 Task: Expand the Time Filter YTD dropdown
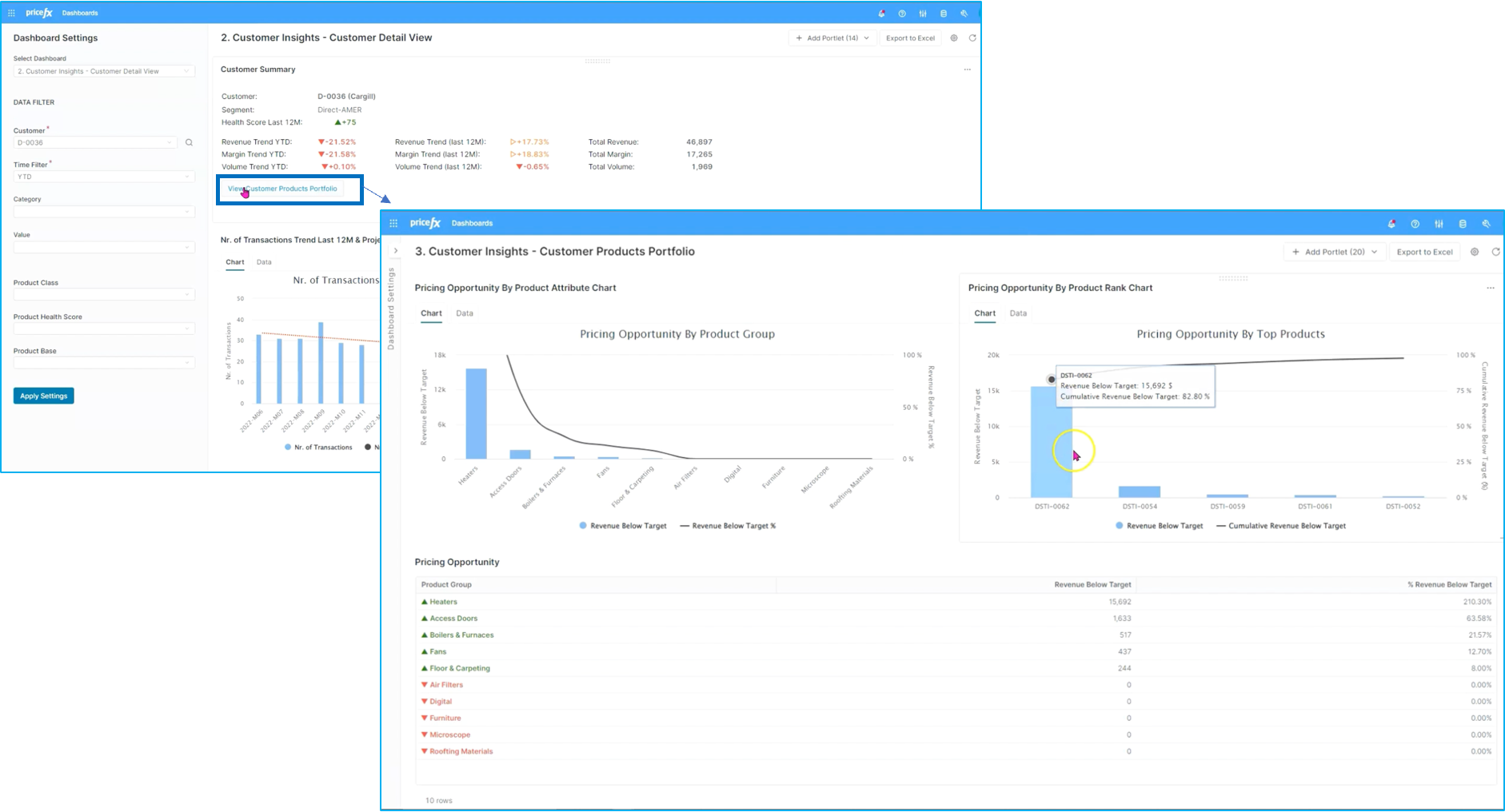click(104, 177)
